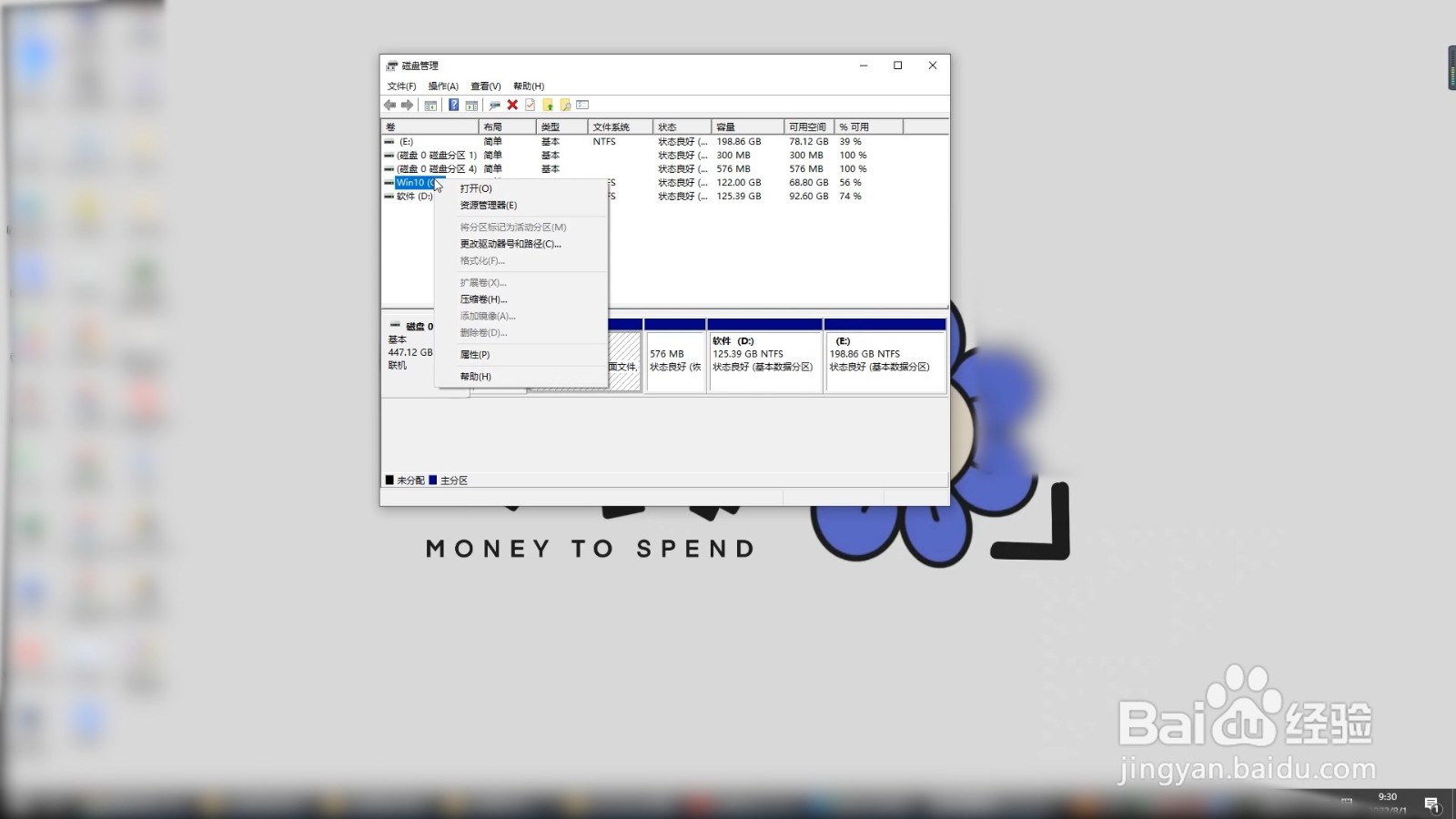The height and width of the screenshot is (819, 1456).
Task: Click the rightmost view settings toolbar icon
Action: coord(583,106)
